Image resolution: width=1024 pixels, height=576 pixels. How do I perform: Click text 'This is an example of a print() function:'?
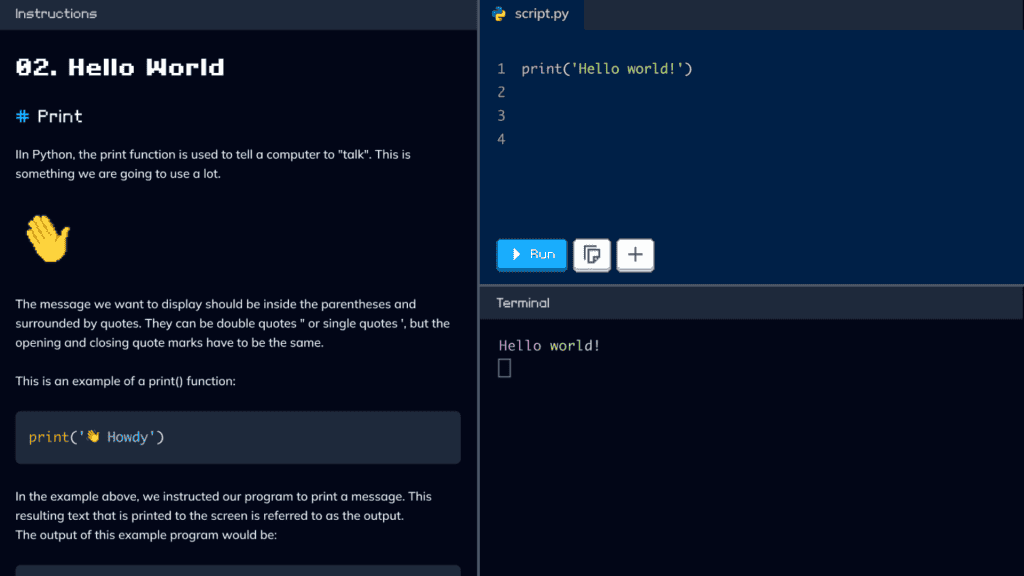(x=125, y=381)
